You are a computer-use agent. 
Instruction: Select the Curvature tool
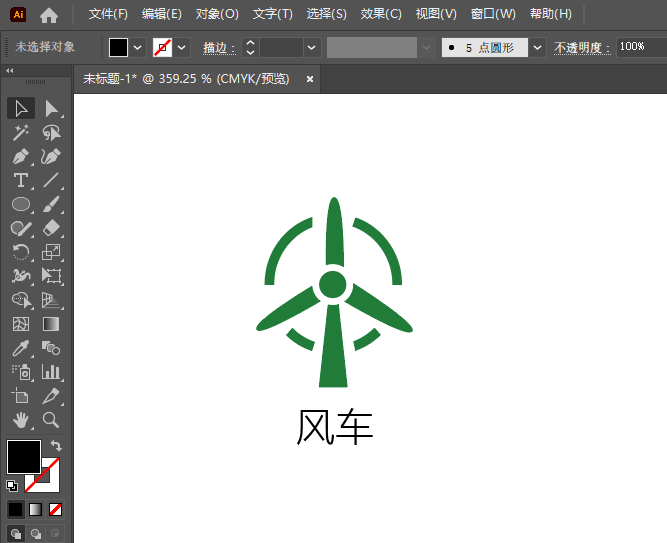click(x=51, y=156)
